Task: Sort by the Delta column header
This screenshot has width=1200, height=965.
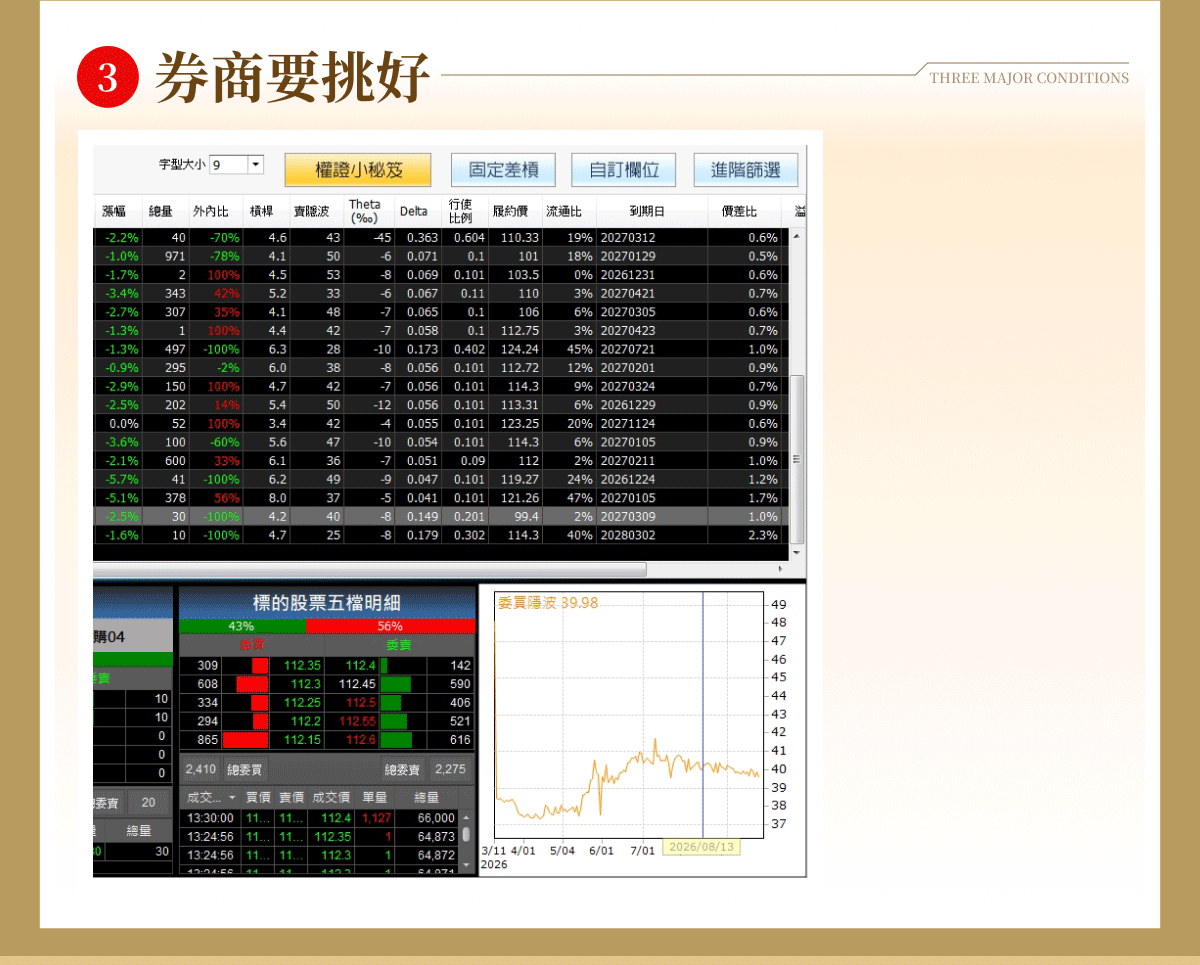Action: (x=414, y=211)
